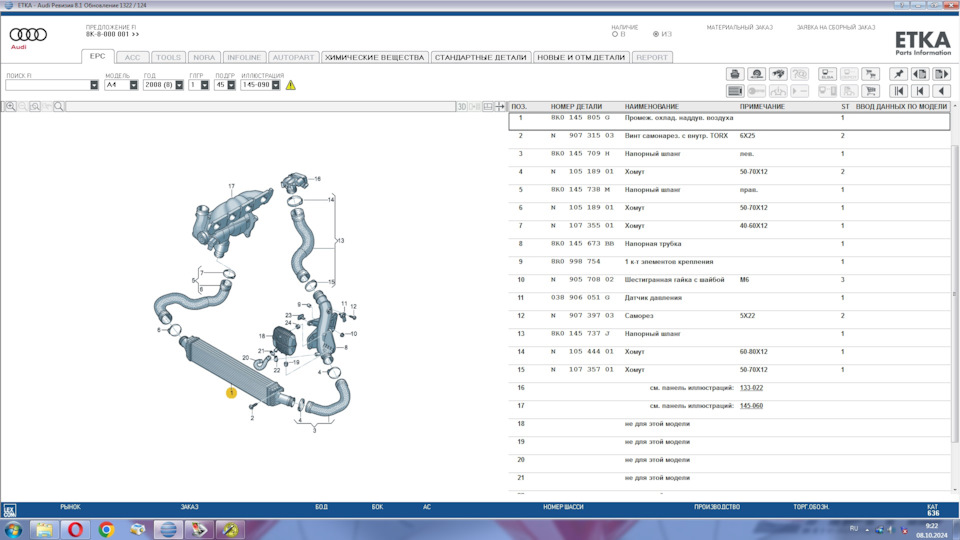Select the 'В' availability radio button
This screenshot has height=540, width=960.
(615, 34)
